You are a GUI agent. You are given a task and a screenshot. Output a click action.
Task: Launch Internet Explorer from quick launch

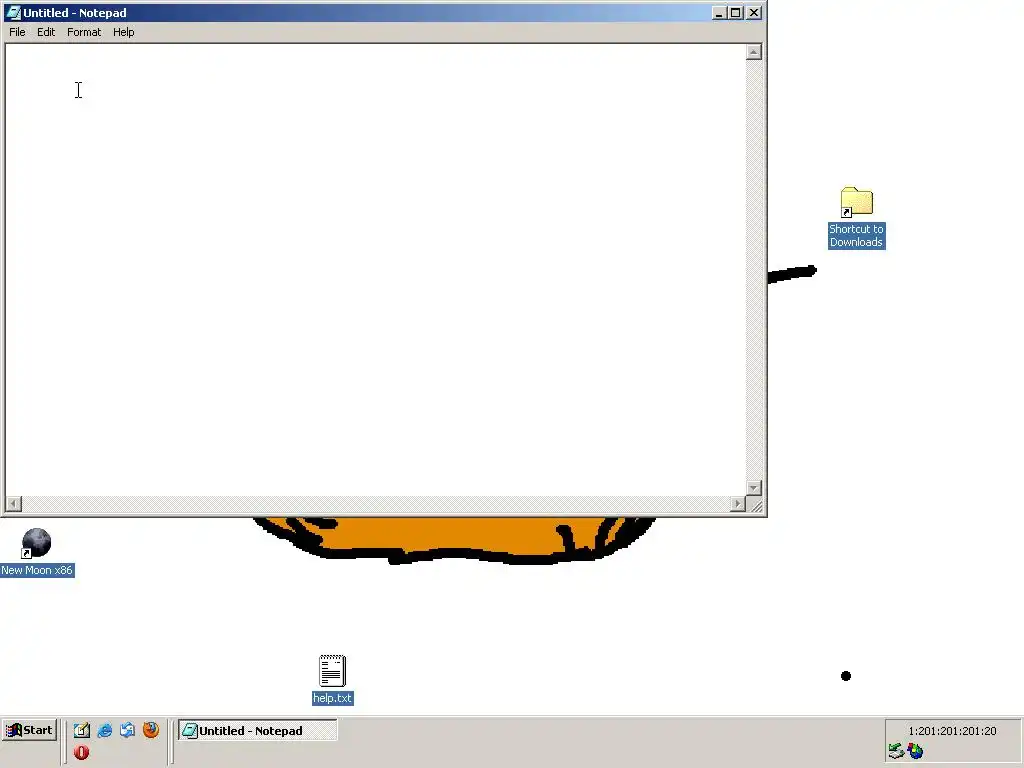pos(104,730)
